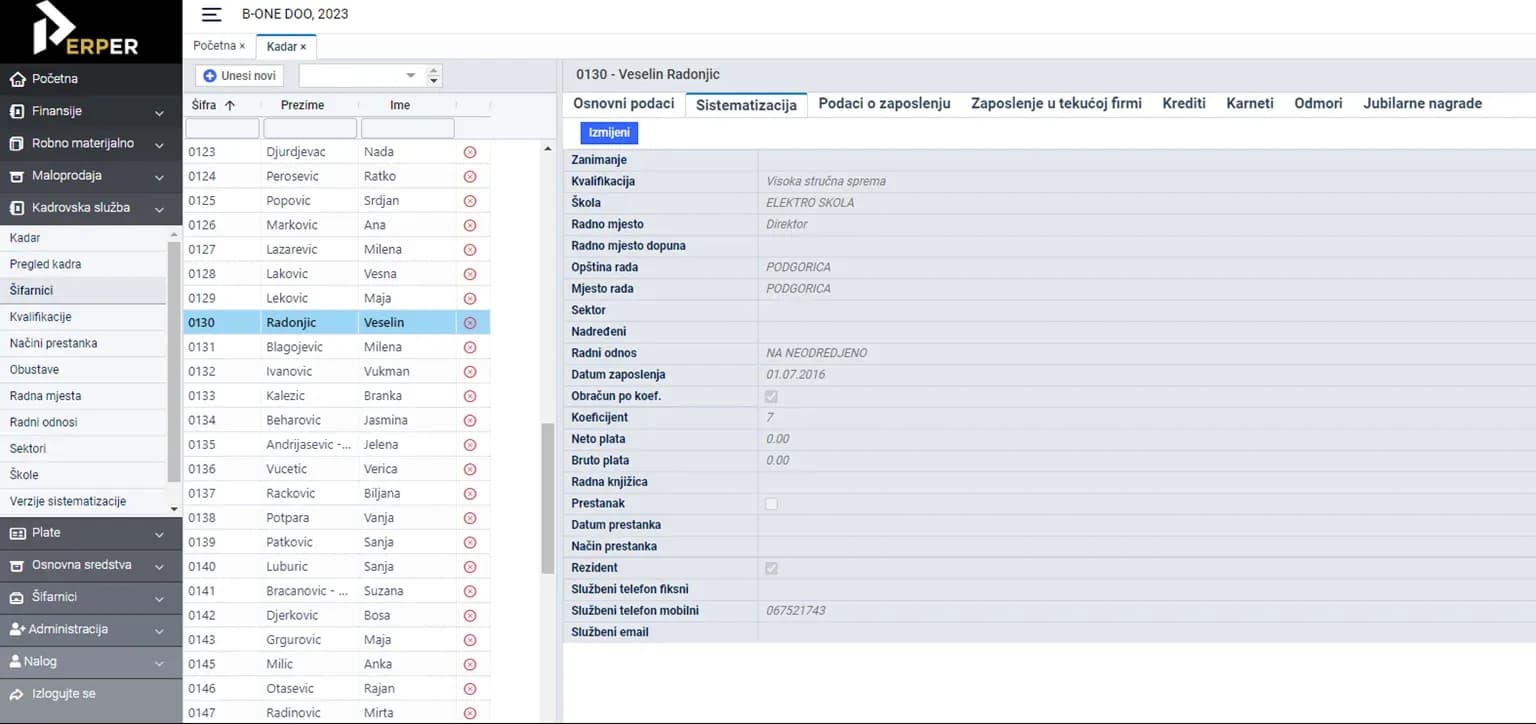The height and width of the screenshot is (724, 1536).
Task: Toggle the hamburger menu icon
Action: pyautogui.click(x=211, y=14)
